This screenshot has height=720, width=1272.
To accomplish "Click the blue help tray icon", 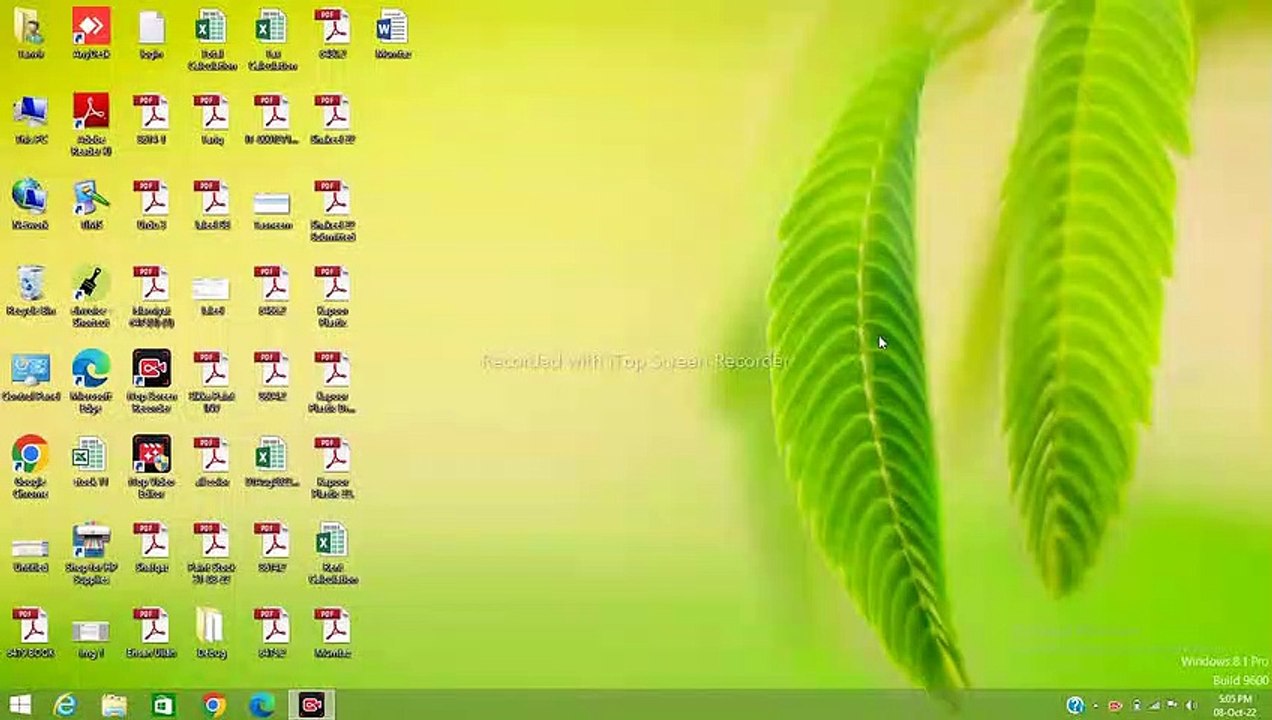I will point(1075,706).
